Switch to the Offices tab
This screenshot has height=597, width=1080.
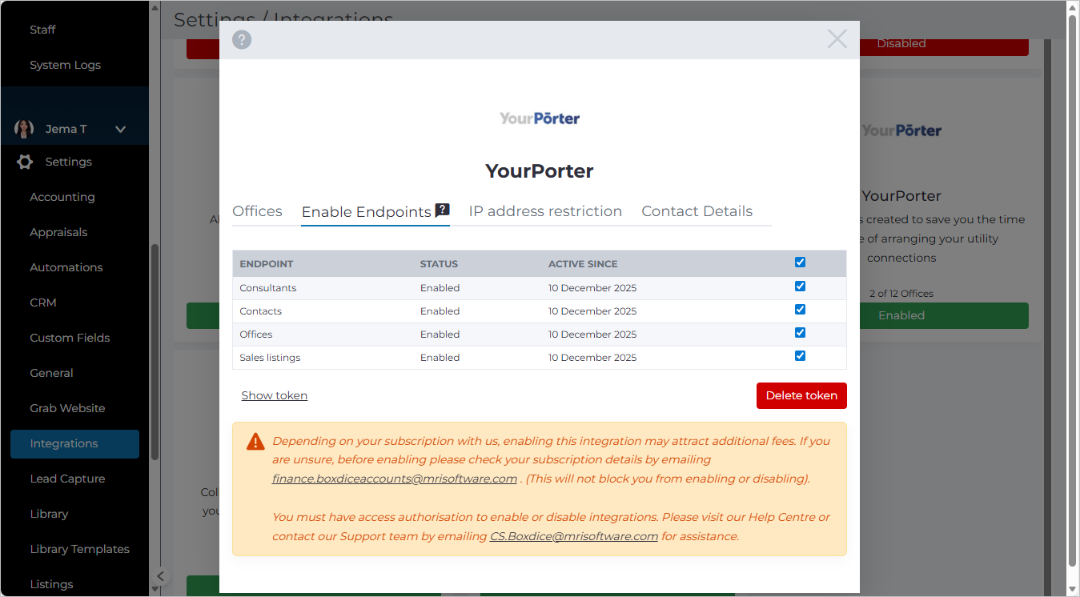(257, 211)
